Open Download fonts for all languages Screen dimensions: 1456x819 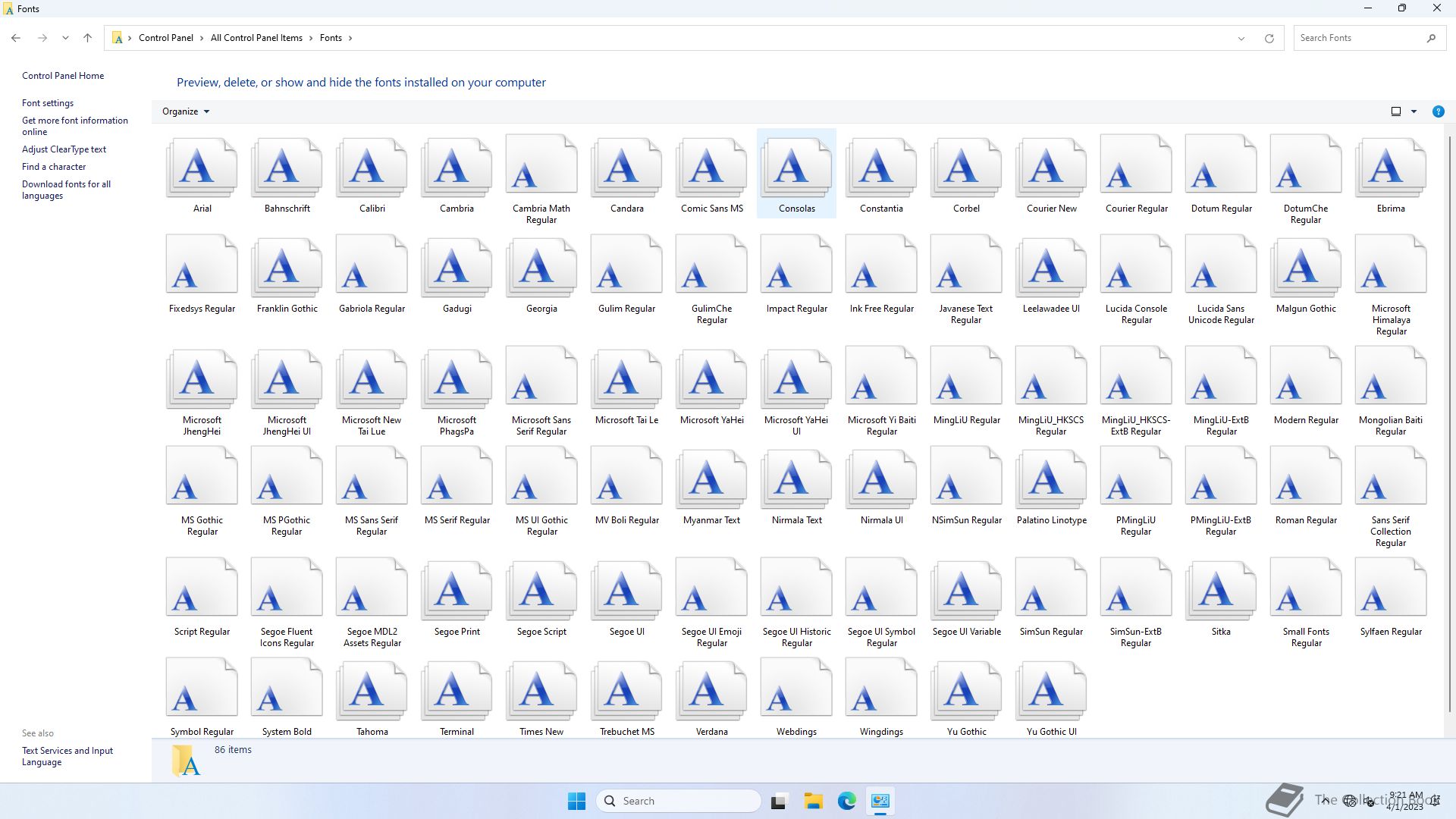pyautogui.click(x=66, y=190)
